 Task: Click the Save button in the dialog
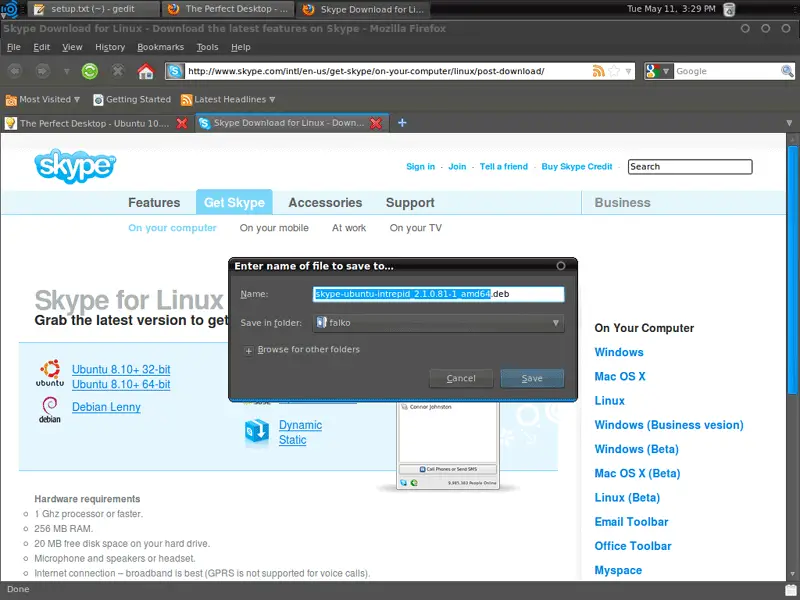click(532, 378)
